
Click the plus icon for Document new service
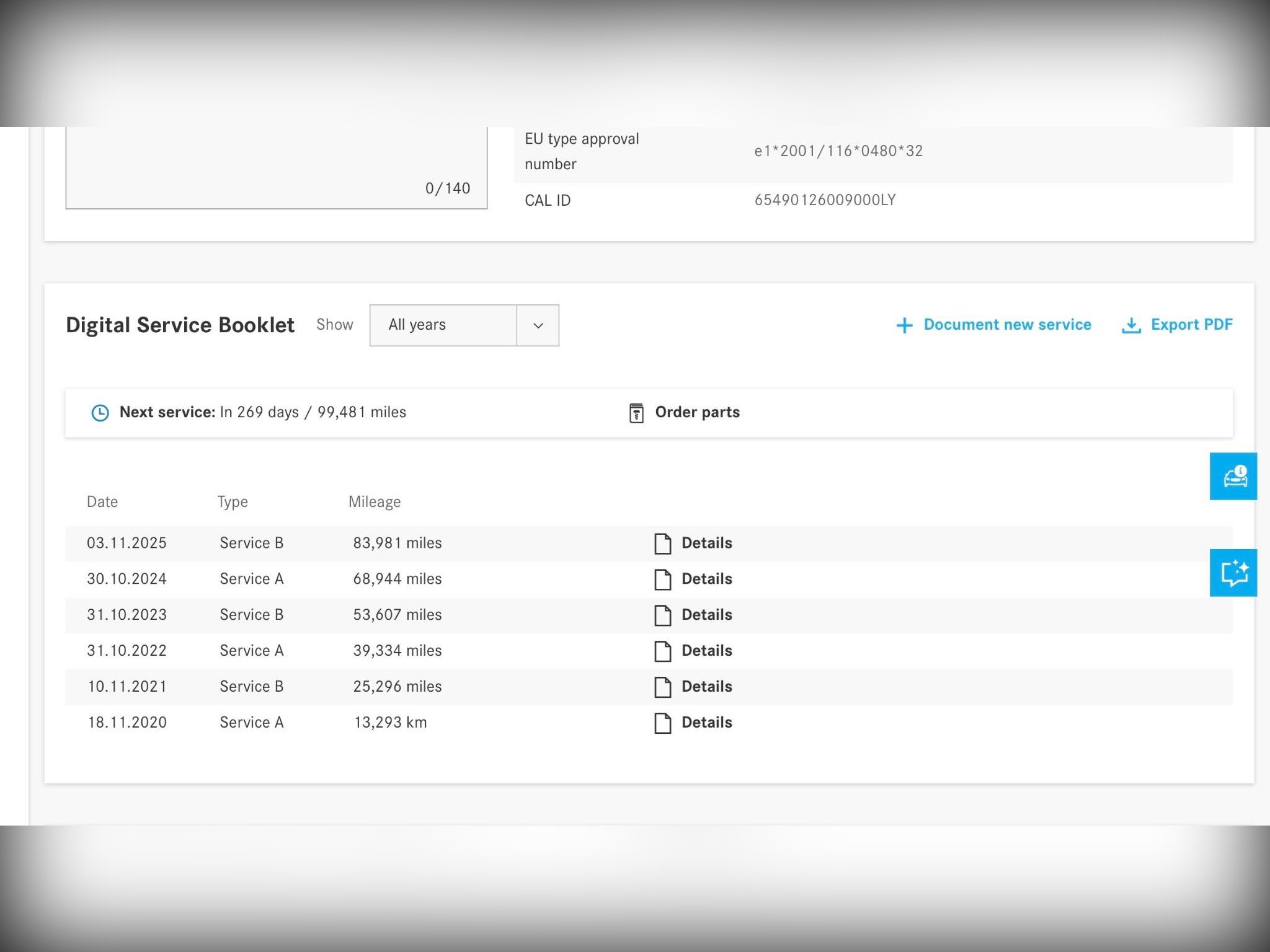pos(904,325)
